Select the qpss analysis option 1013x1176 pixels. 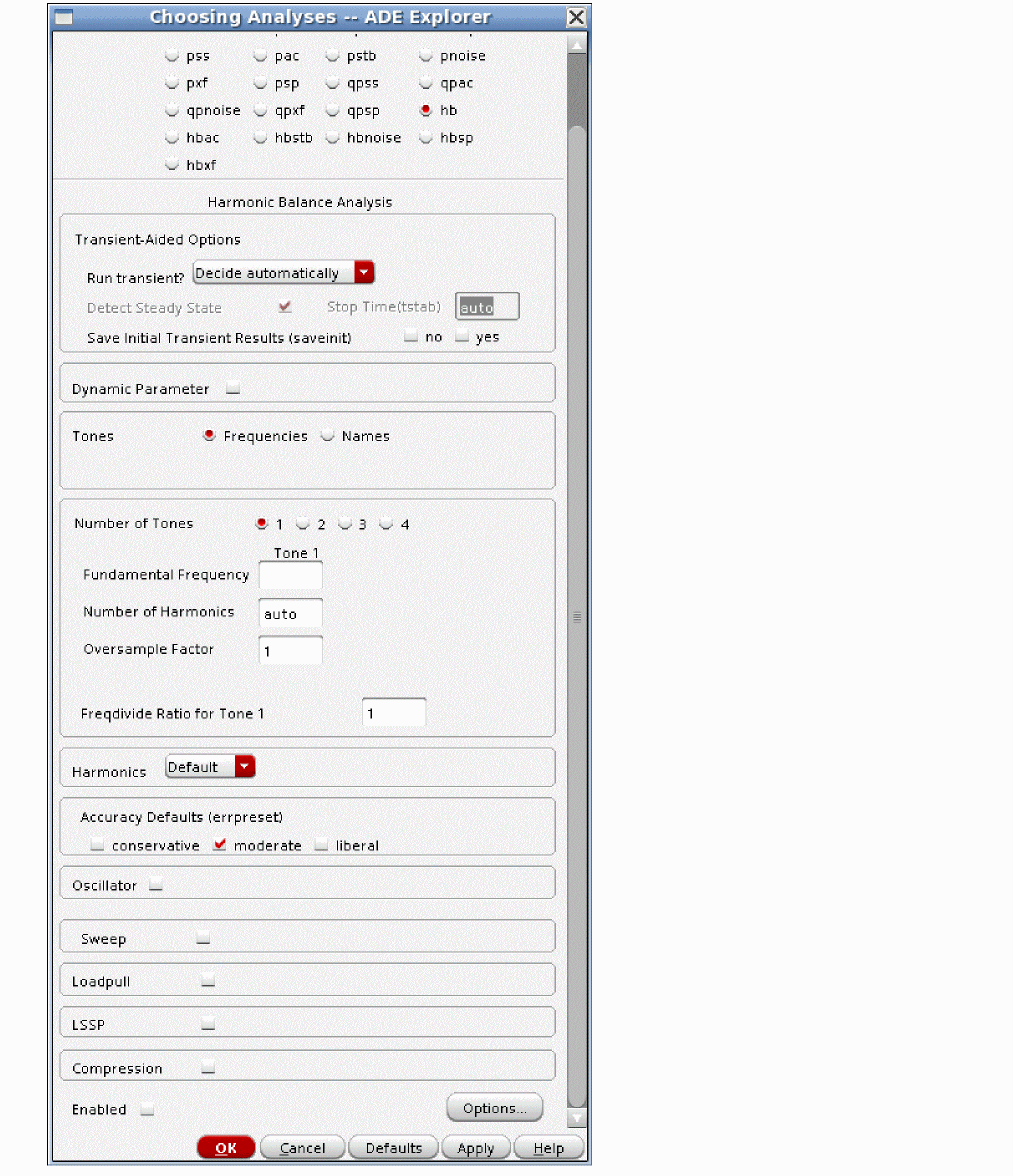[333, 83]
